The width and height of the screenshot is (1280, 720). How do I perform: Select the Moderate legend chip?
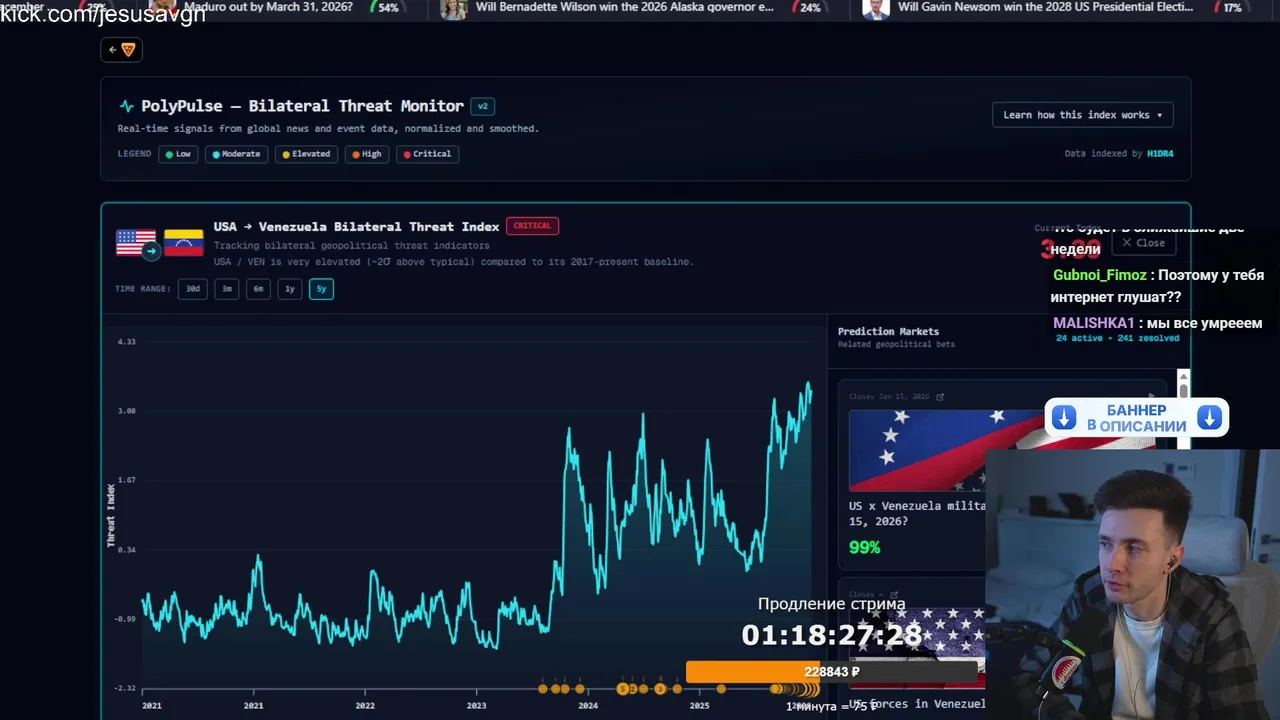click(x=236, y=154)
